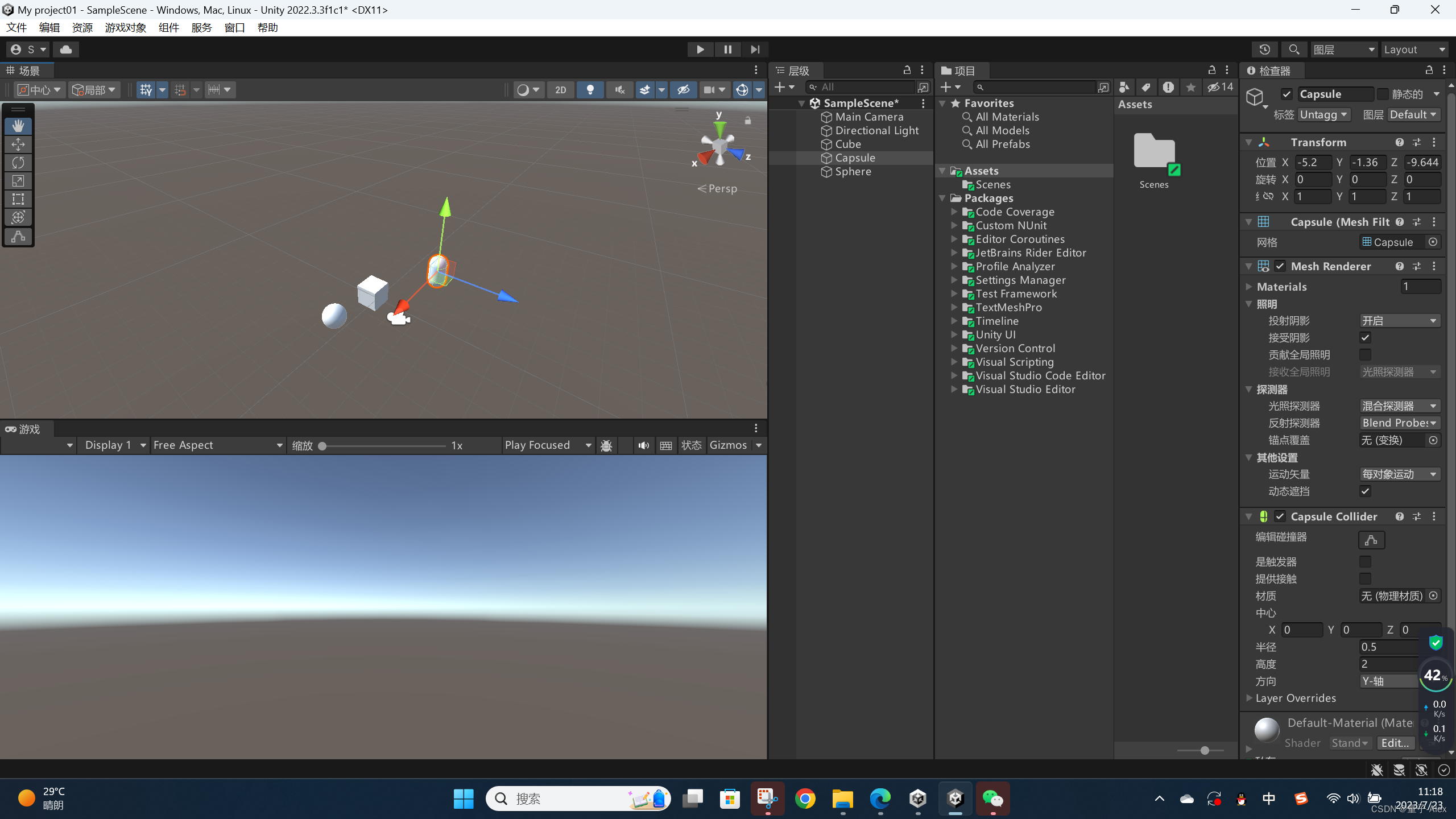
Task: Select the Rect transform tool
Action: [x=18, y=199]
